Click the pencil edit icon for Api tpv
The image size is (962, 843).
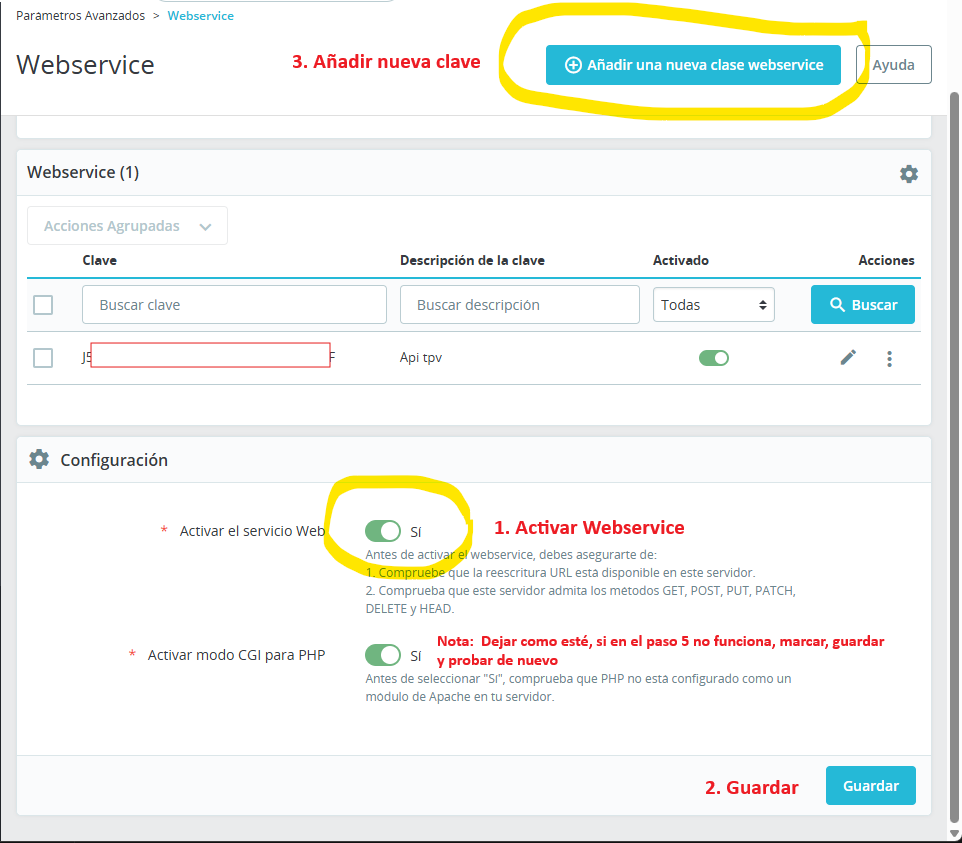tap(848, 357)
